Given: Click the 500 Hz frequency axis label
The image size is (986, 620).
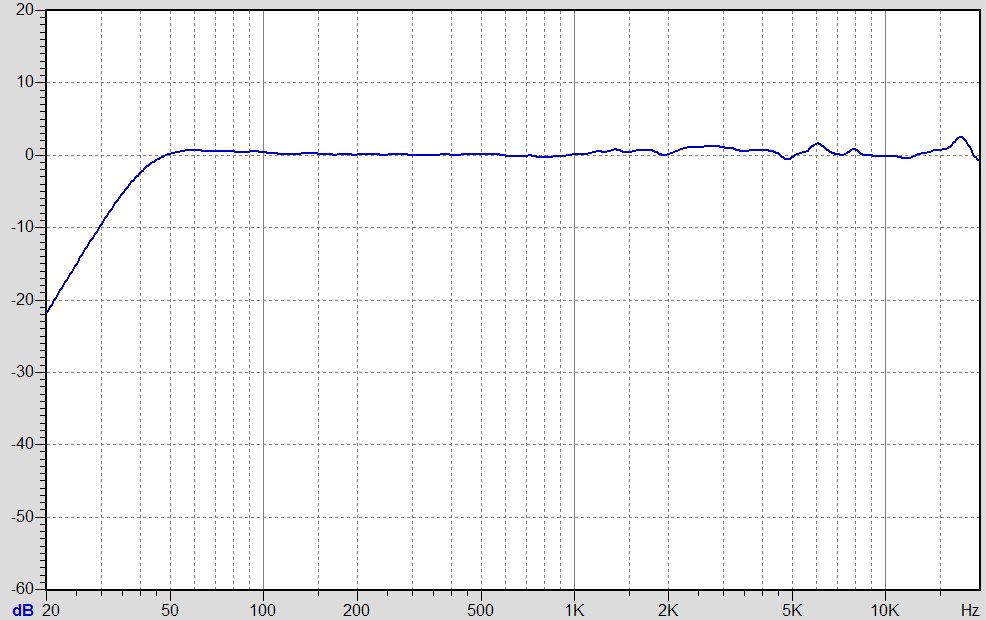Looking at the screenshot, I should [x=480, y=610].
